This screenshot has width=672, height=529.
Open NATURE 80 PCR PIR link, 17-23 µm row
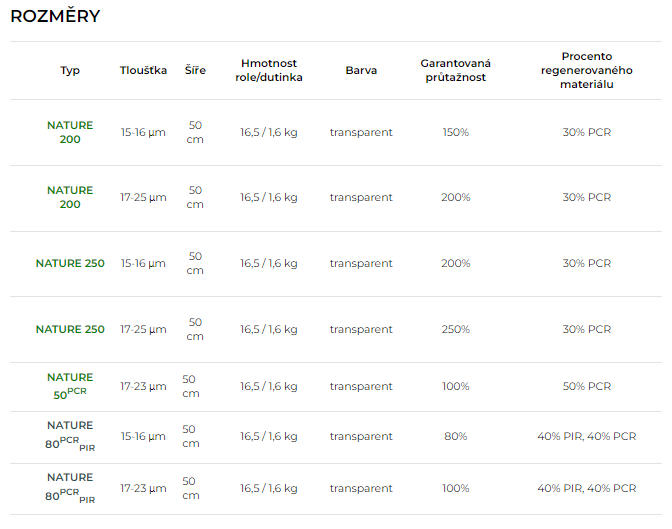(70, 488)
